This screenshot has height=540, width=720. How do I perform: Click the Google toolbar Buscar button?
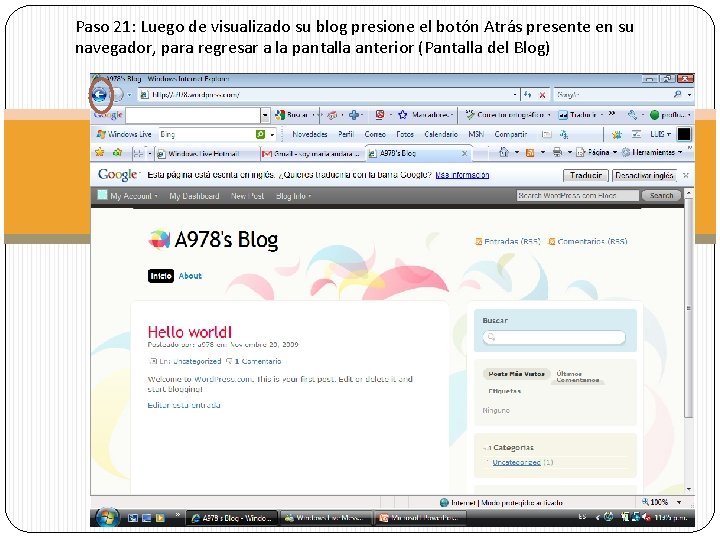click(x=292, y=115)
